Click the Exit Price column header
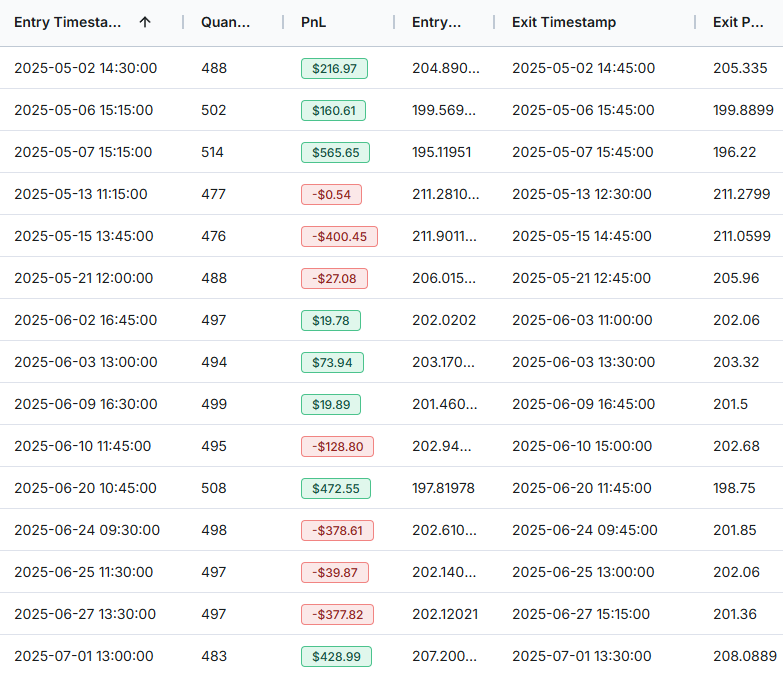Screen dimensions: 783x676 738,22
